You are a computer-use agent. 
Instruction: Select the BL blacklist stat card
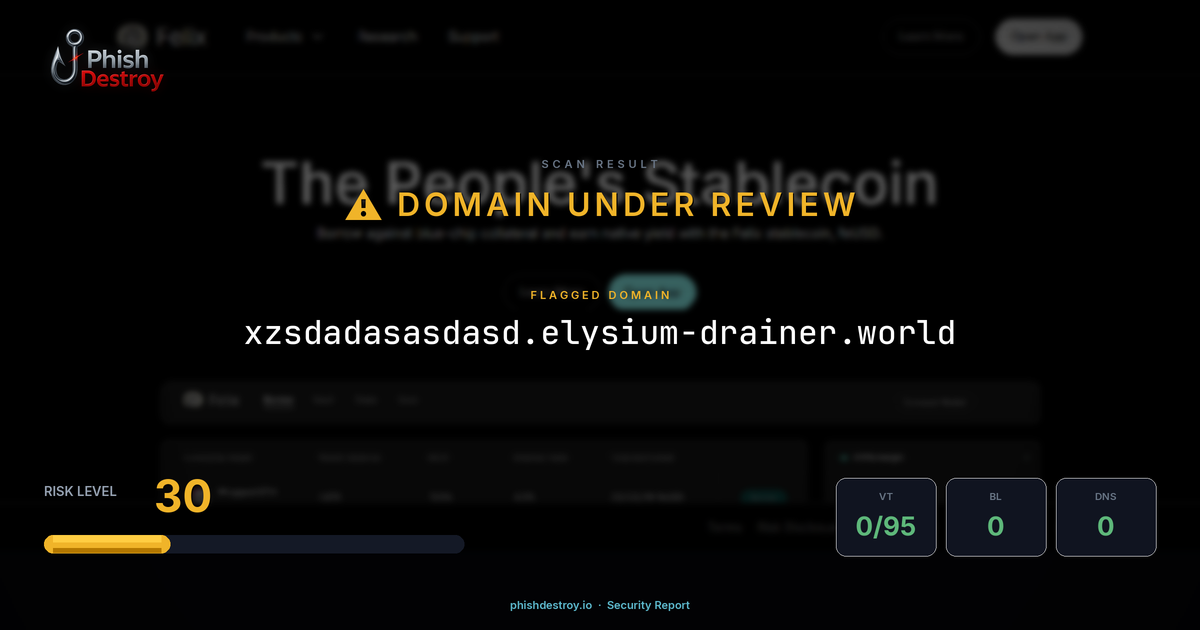(996, 517)
